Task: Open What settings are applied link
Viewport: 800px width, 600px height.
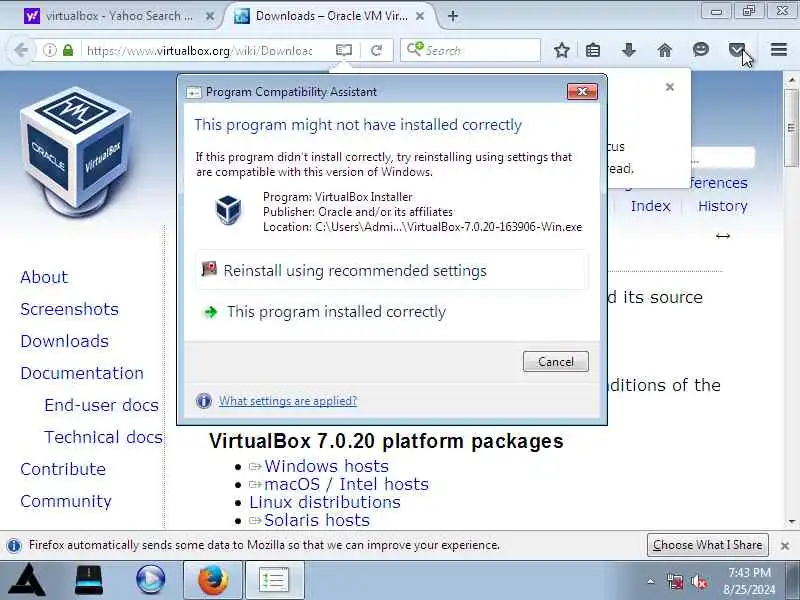Action: click(x=288, y=401)
